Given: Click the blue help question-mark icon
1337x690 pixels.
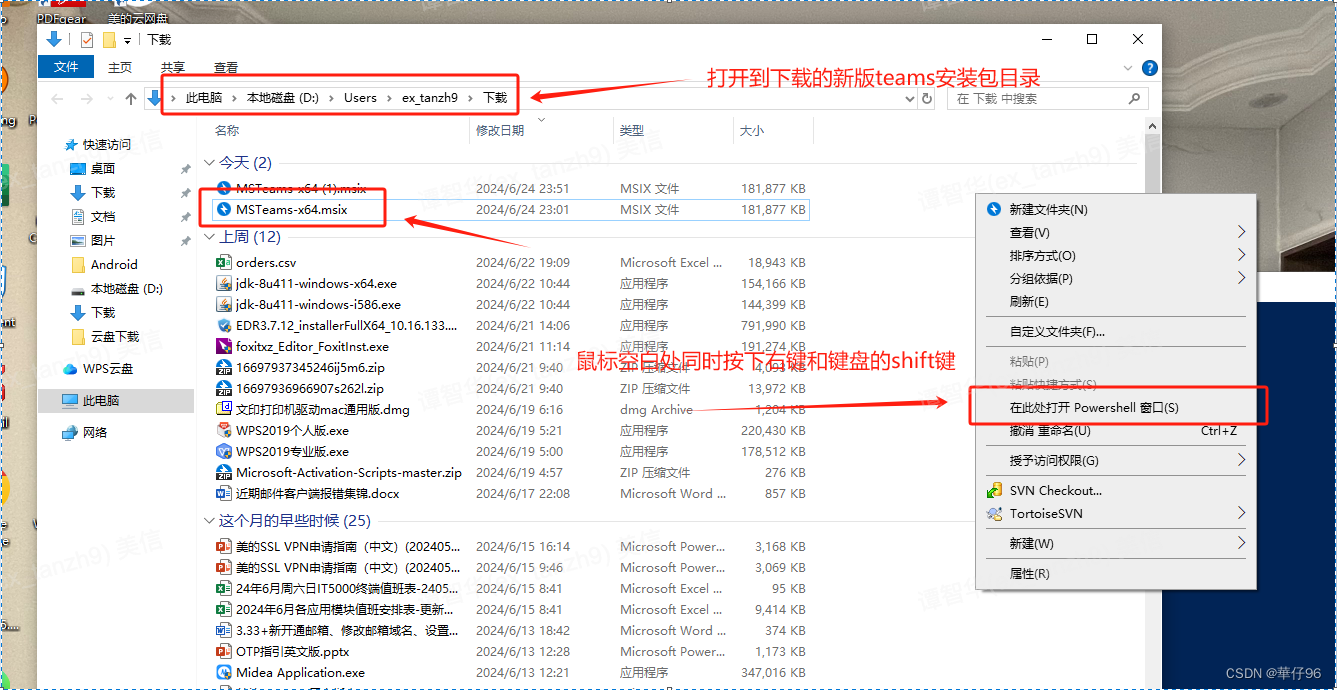Looking at the screenshot, I should click(1150, 68).
